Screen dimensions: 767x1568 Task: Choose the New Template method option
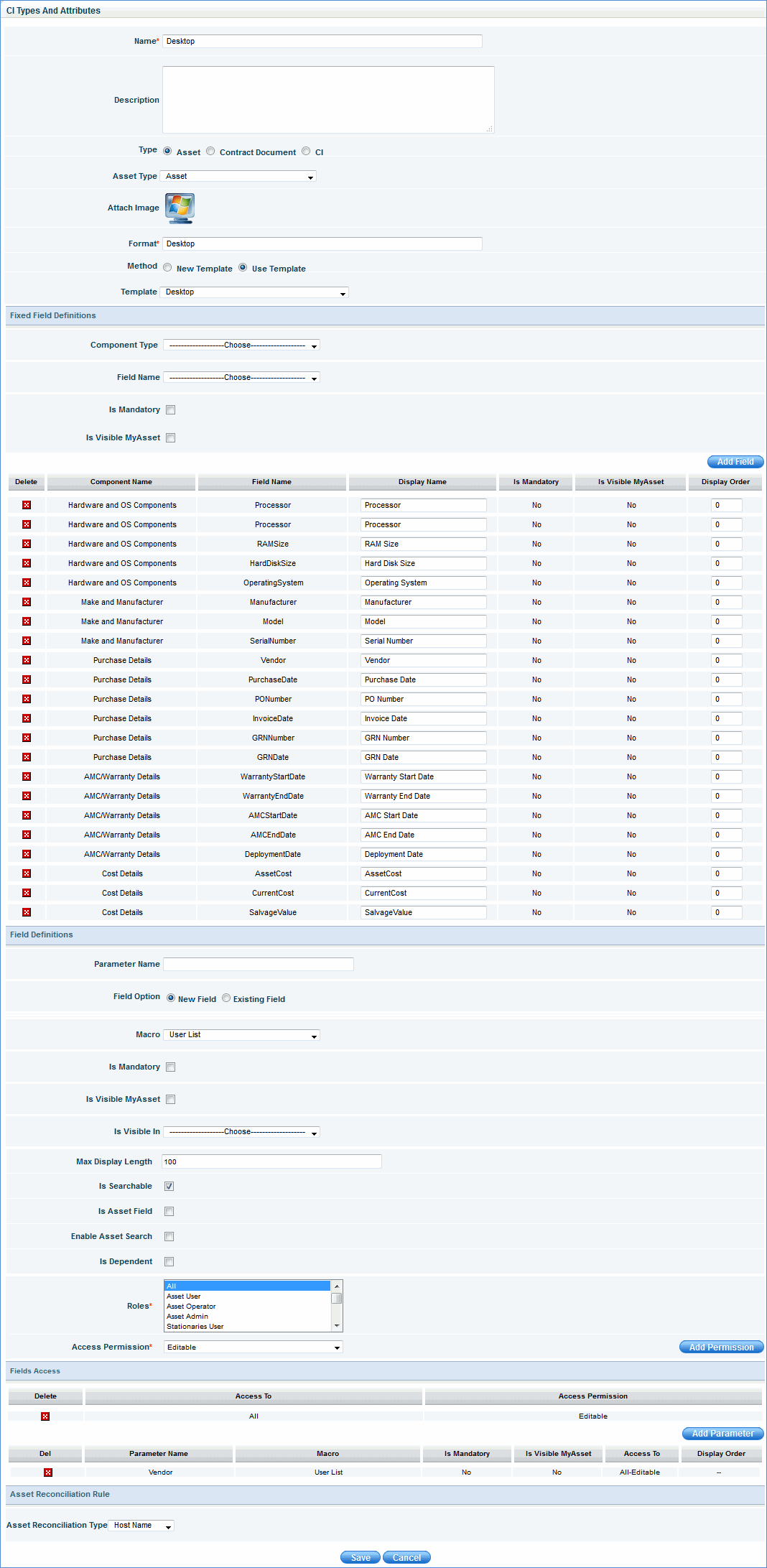(167, 268)
